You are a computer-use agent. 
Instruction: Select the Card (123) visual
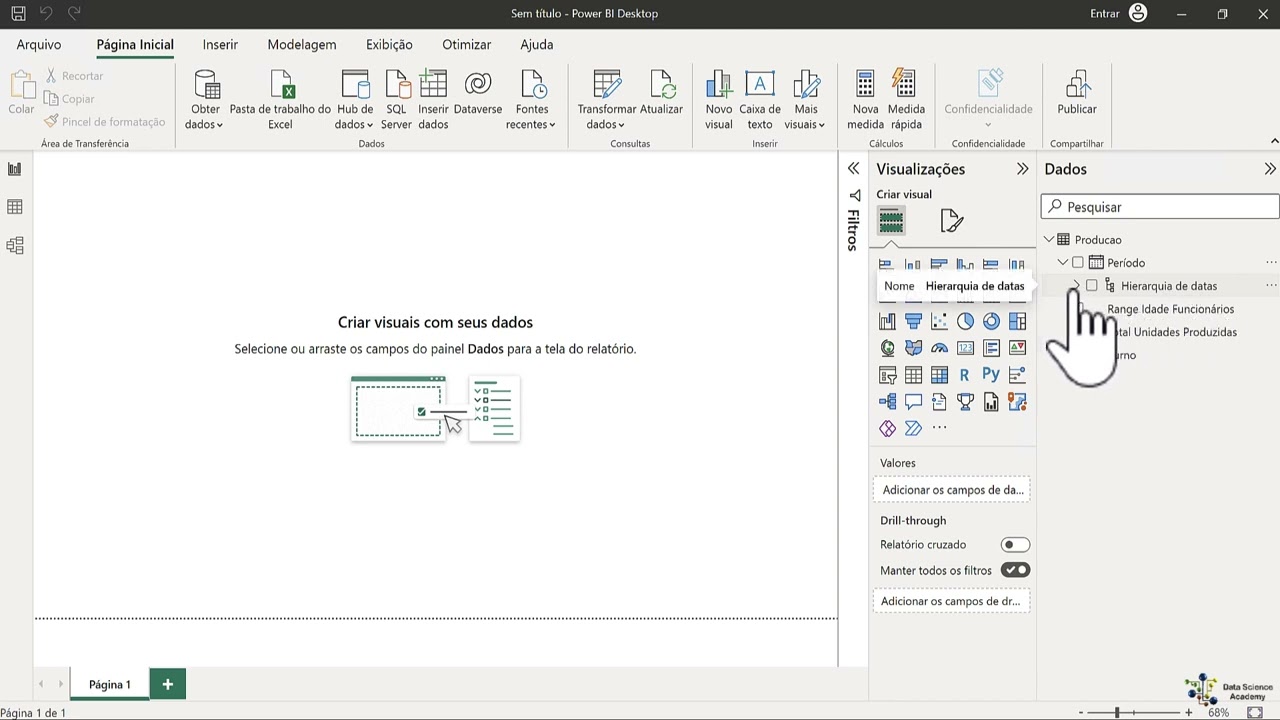point(965,348)
